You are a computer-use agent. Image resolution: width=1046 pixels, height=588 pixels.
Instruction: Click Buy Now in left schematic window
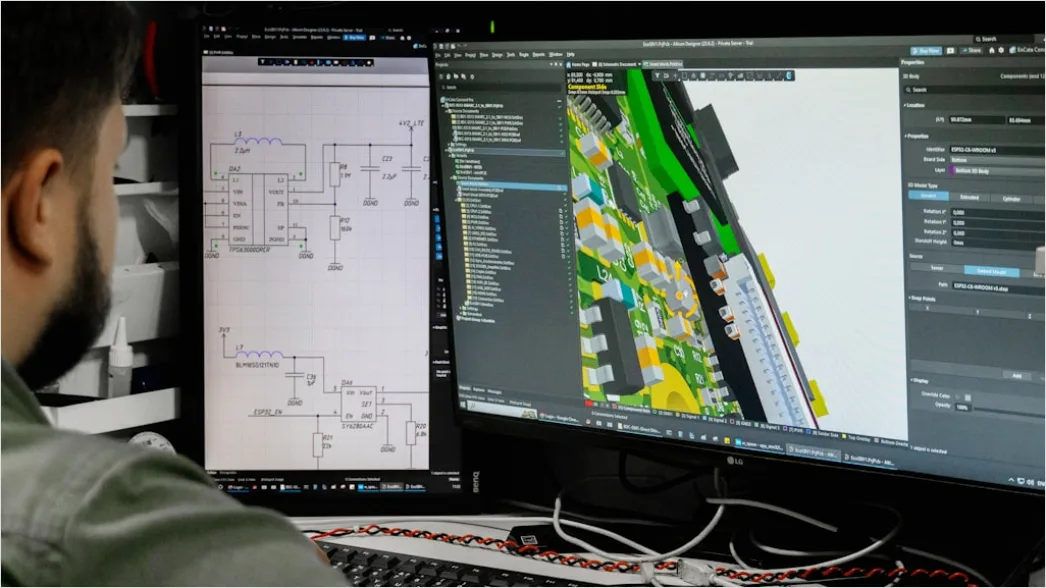coord(354,37)
